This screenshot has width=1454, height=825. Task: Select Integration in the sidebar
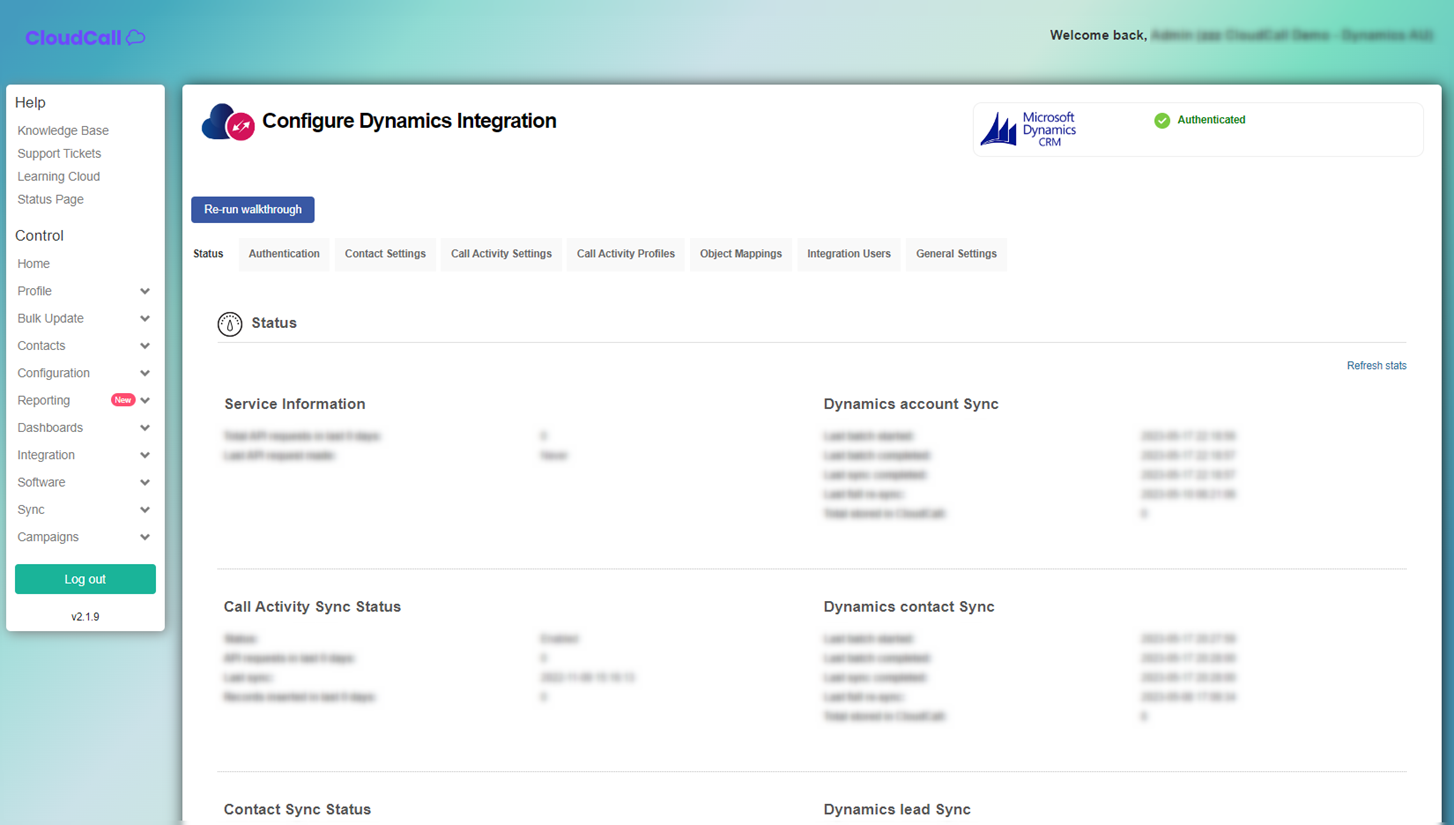click(x=46, y=455)
